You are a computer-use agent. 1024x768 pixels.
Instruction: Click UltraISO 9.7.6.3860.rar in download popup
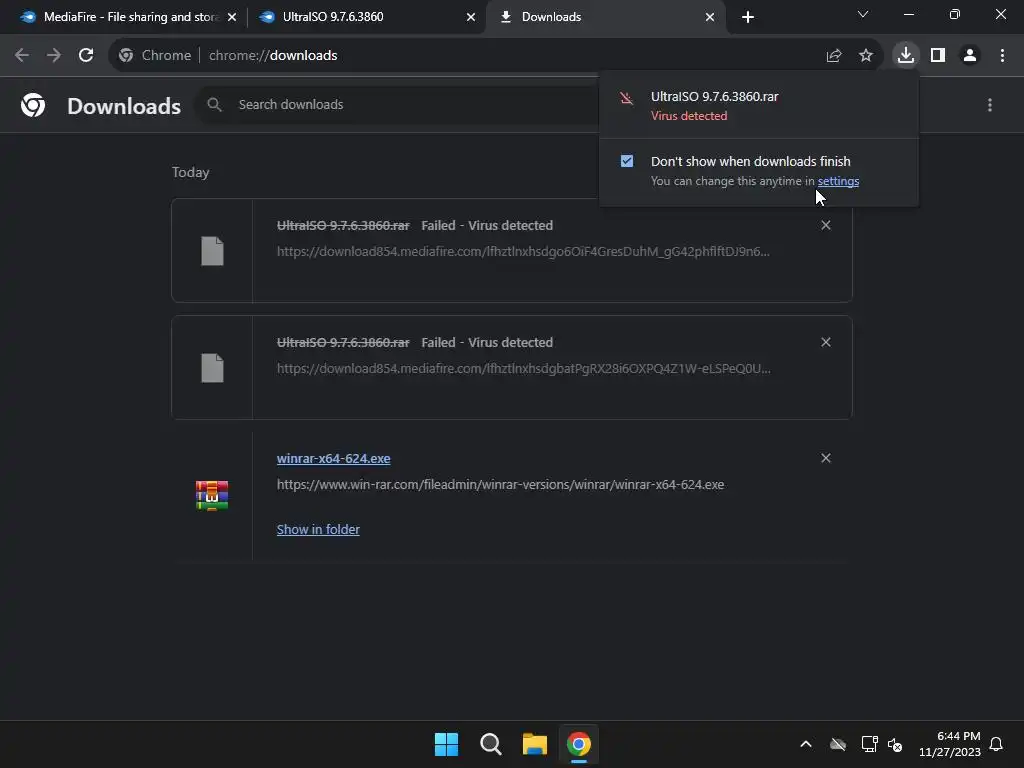(x=714, y=97)
